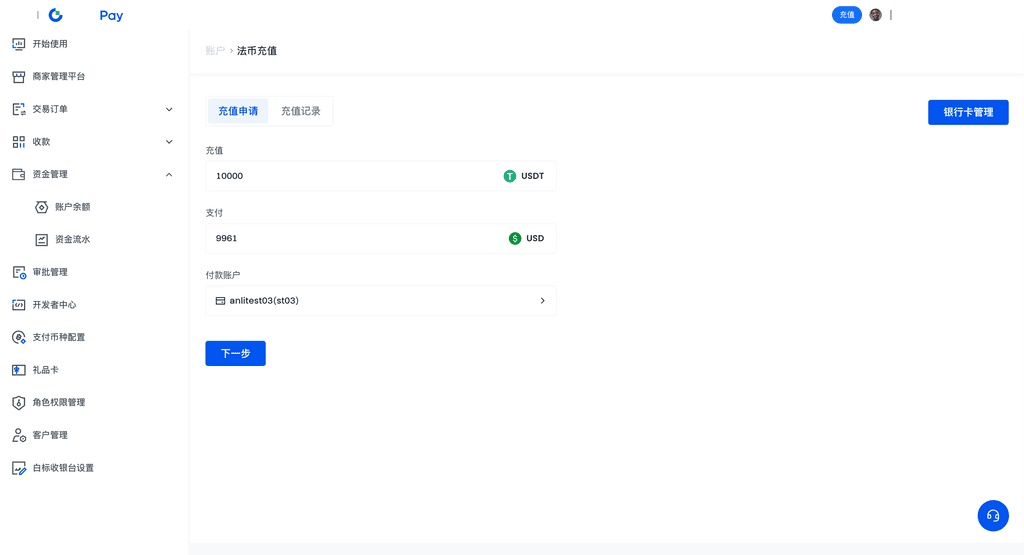Viewport: 1024px width, 555px height.
Task: Open the 付款账户 anlitest03 selector
Action: coord(380,301)
